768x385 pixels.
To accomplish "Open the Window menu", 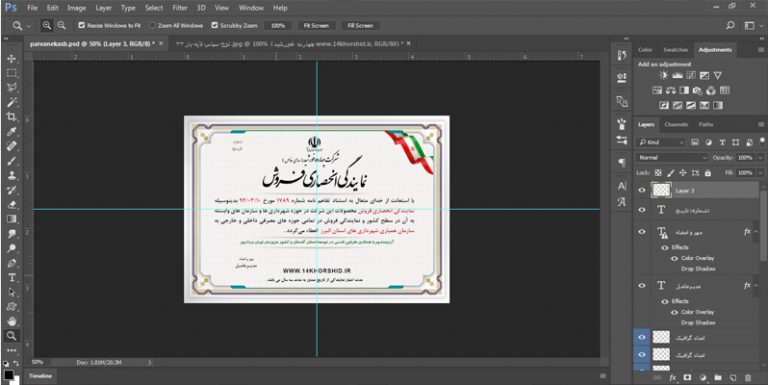I will [250, 8].
